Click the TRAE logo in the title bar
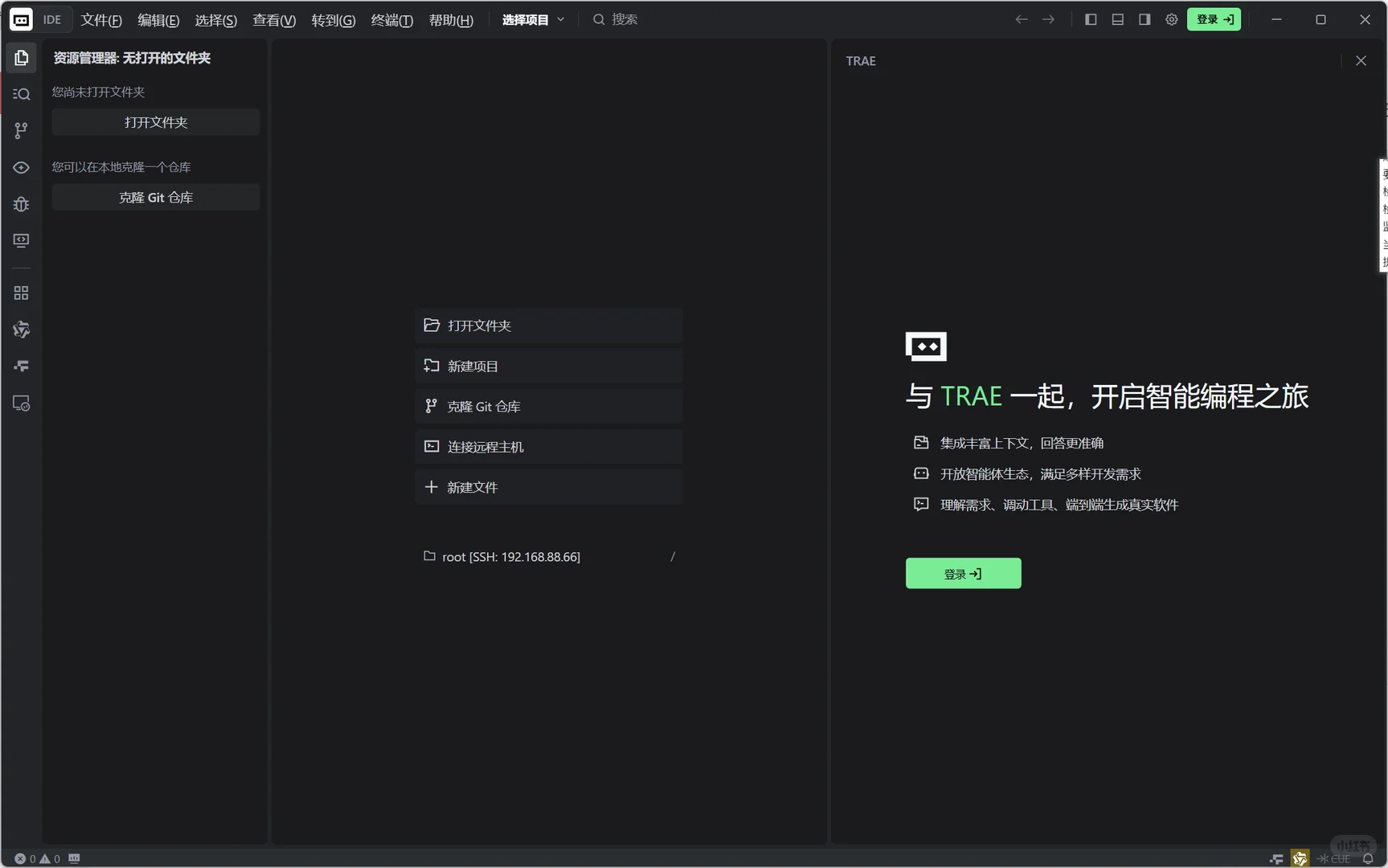The image size is (1388, 868). [21, 19]
